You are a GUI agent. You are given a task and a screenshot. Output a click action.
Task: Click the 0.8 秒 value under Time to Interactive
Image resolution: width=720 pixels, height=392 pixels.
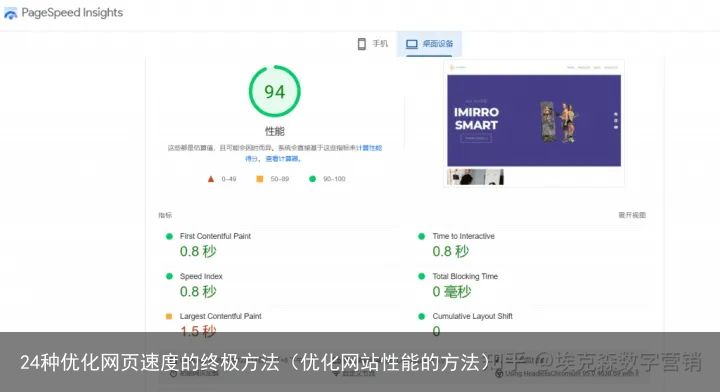(x=450, y=251)
